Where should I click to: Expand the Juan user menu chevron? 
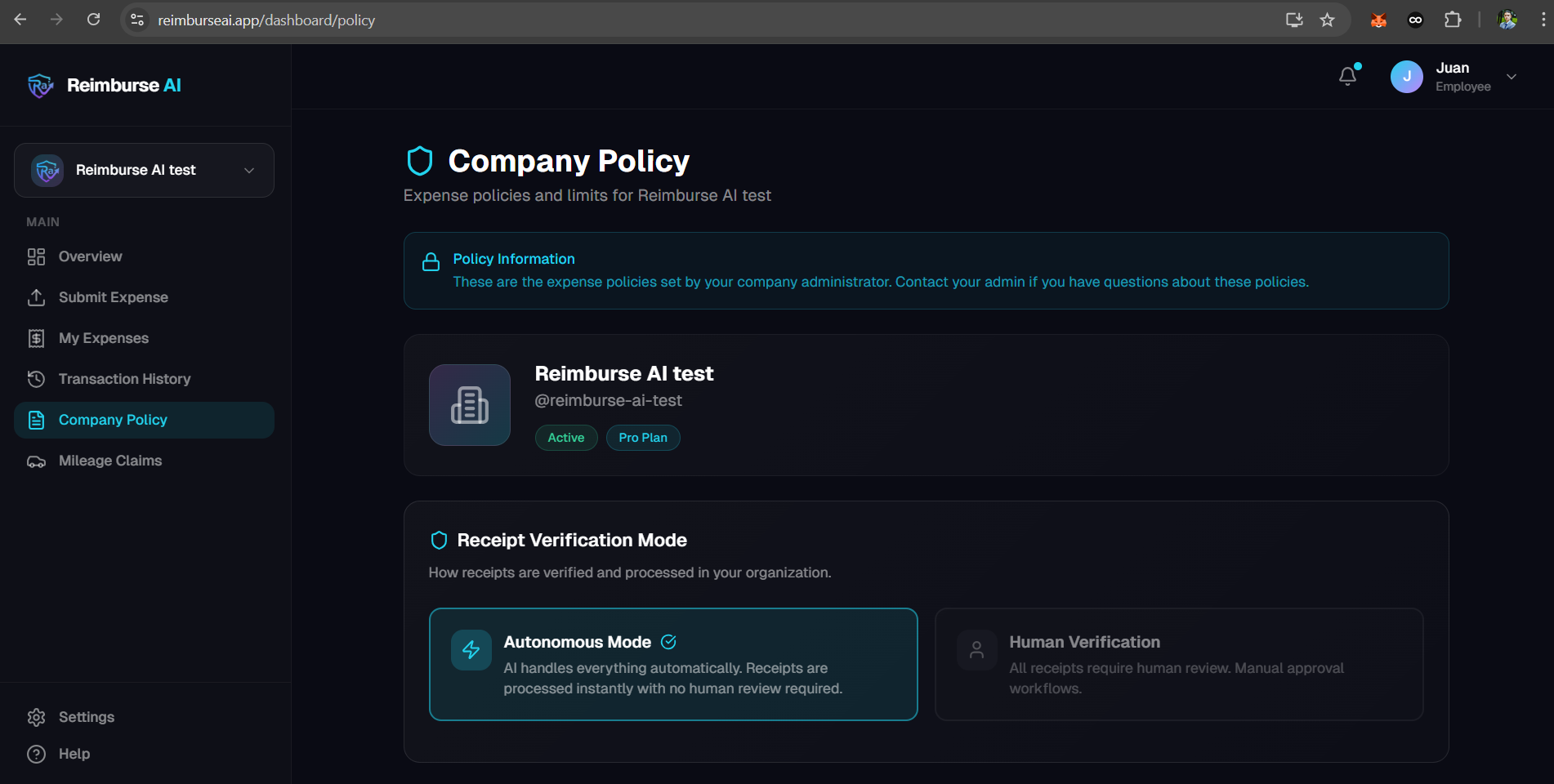click(x=1512, y=77)
